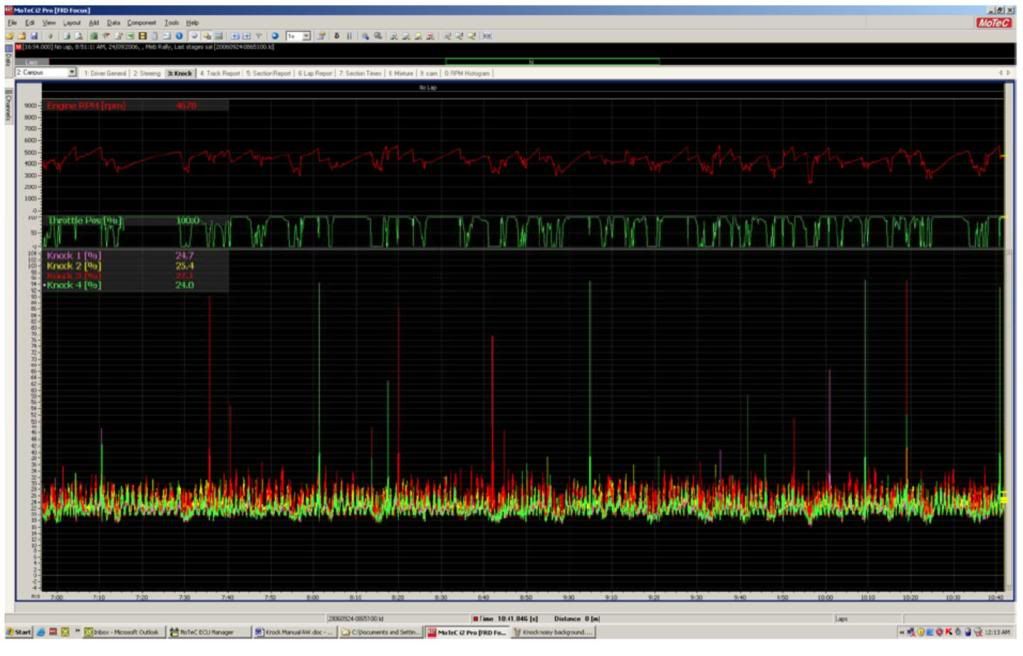
Task: Click the 10:00 label on time axis
Action: coord(825,597)
